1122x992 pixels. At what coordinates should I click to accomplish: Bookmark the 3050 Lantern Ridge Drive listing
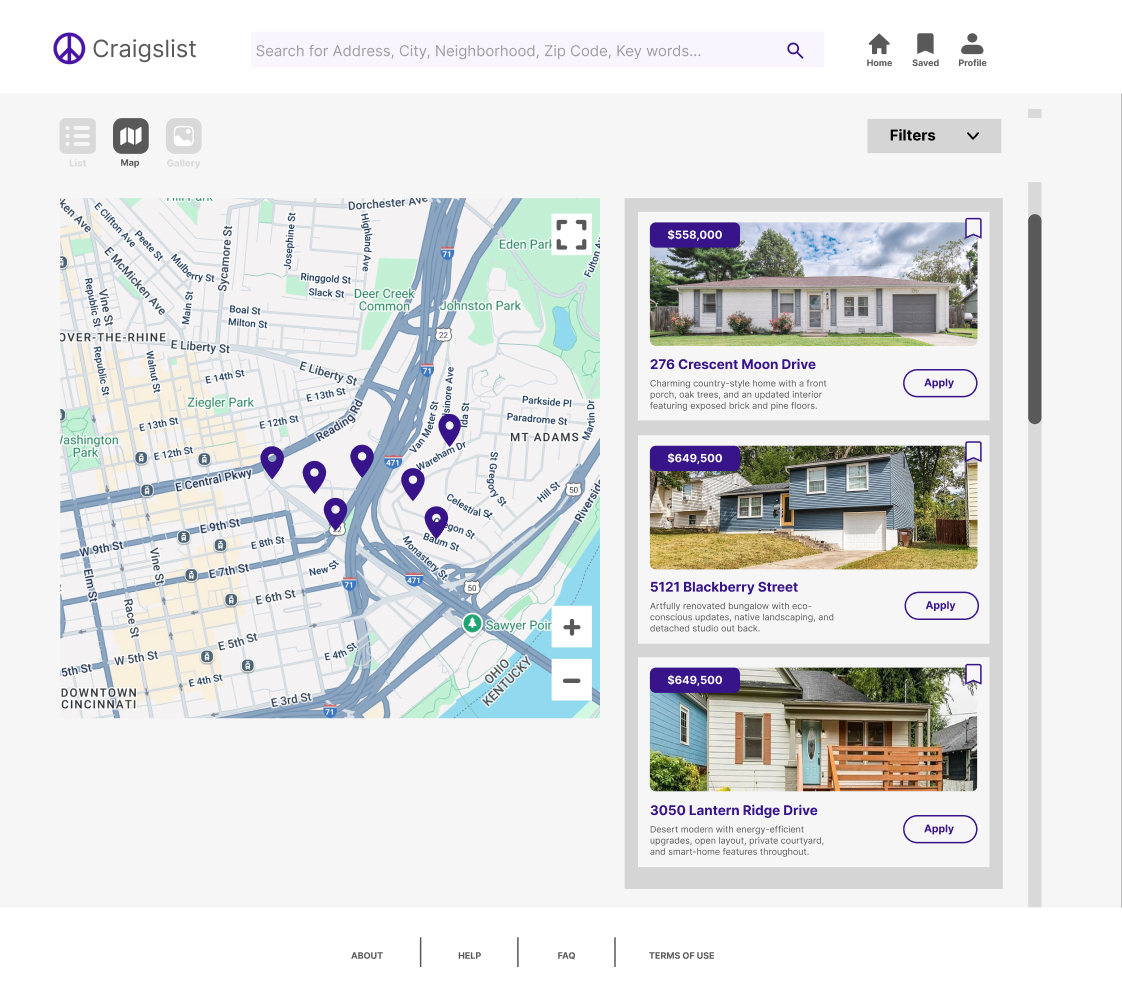pos(973,674)
